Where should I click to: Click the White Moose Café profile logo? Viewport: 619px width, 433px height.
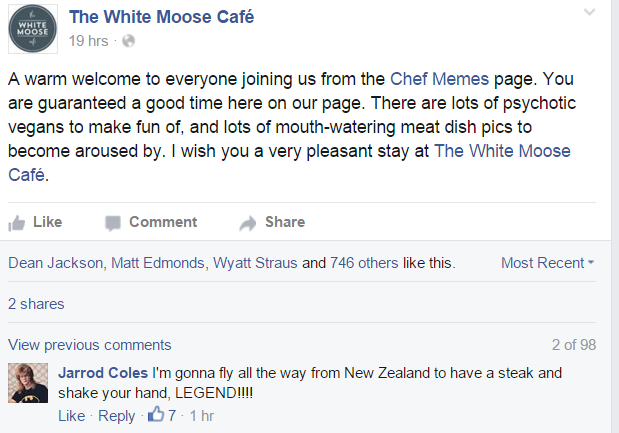[33, 29]
